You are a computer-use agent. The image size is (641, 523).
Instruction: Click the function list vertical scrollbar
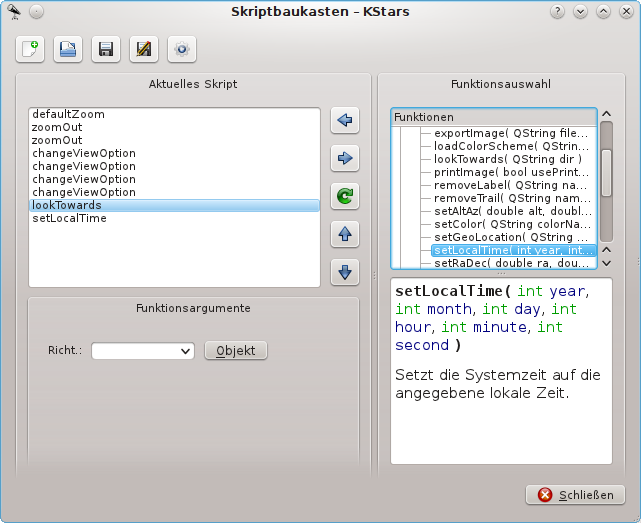click(606, 172)
